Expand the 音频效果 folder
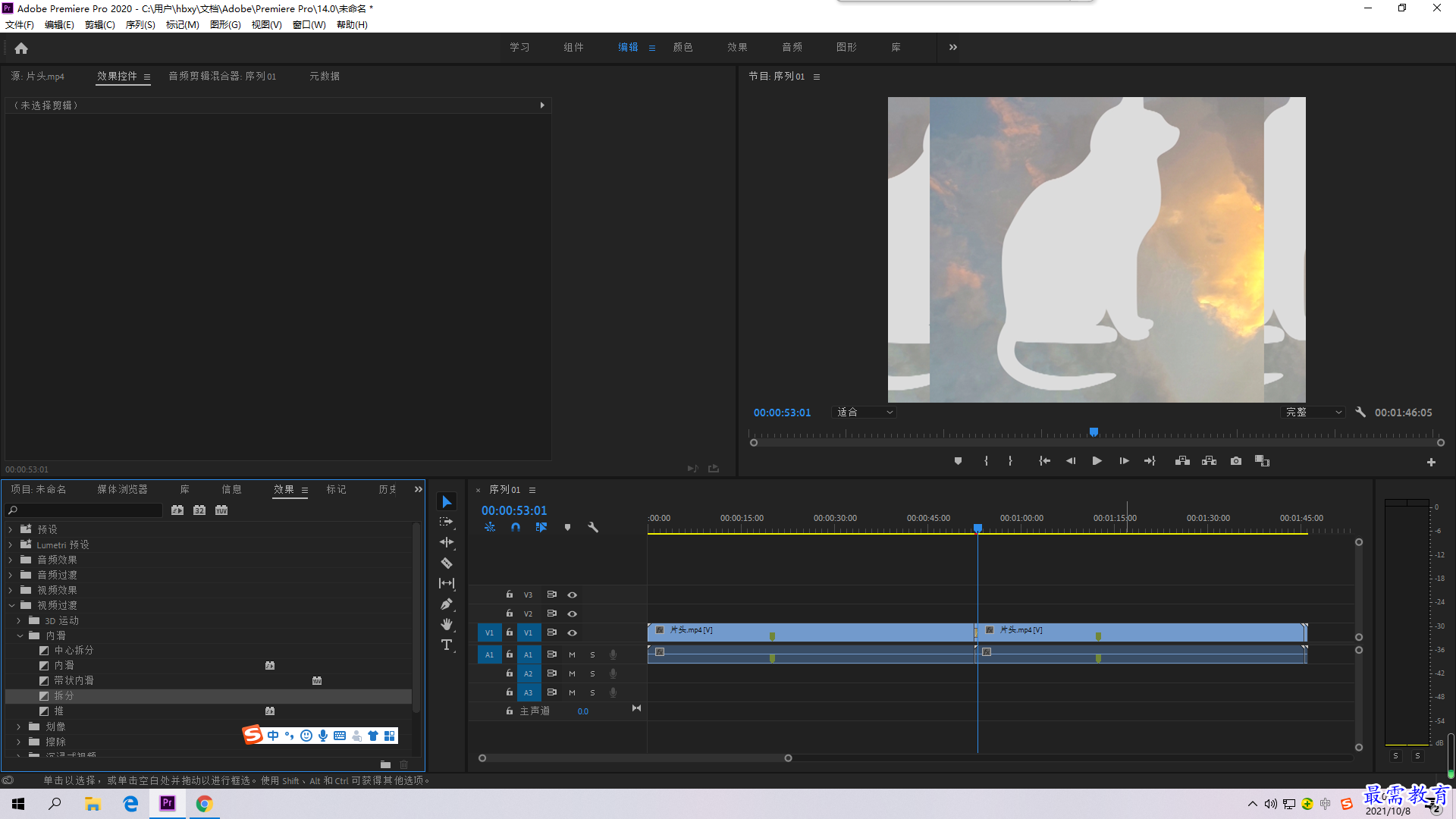The image size is (1456, 819). tap(11, 560)
